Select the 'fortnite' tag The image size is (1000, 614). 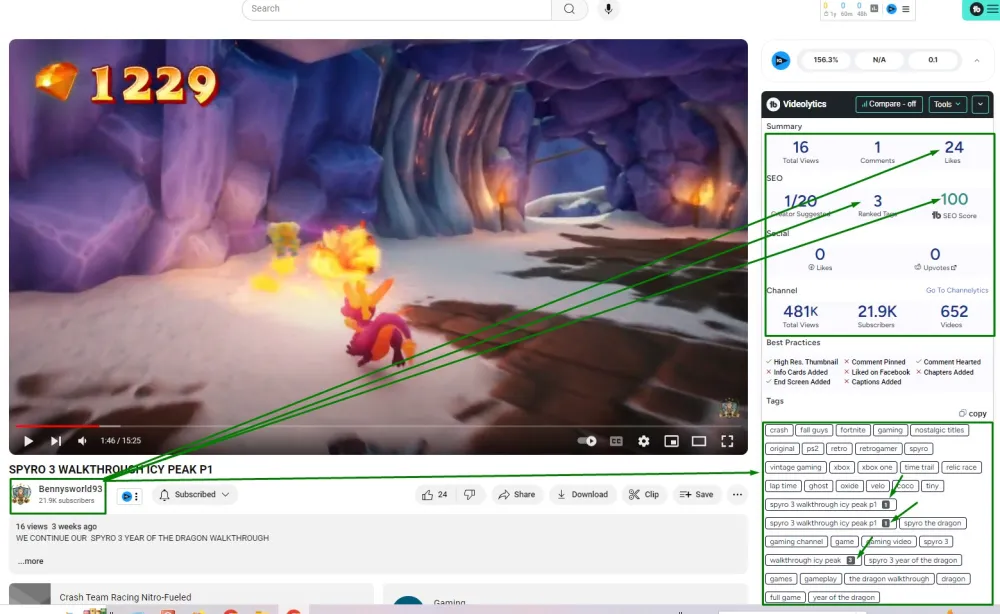[853, 430]
